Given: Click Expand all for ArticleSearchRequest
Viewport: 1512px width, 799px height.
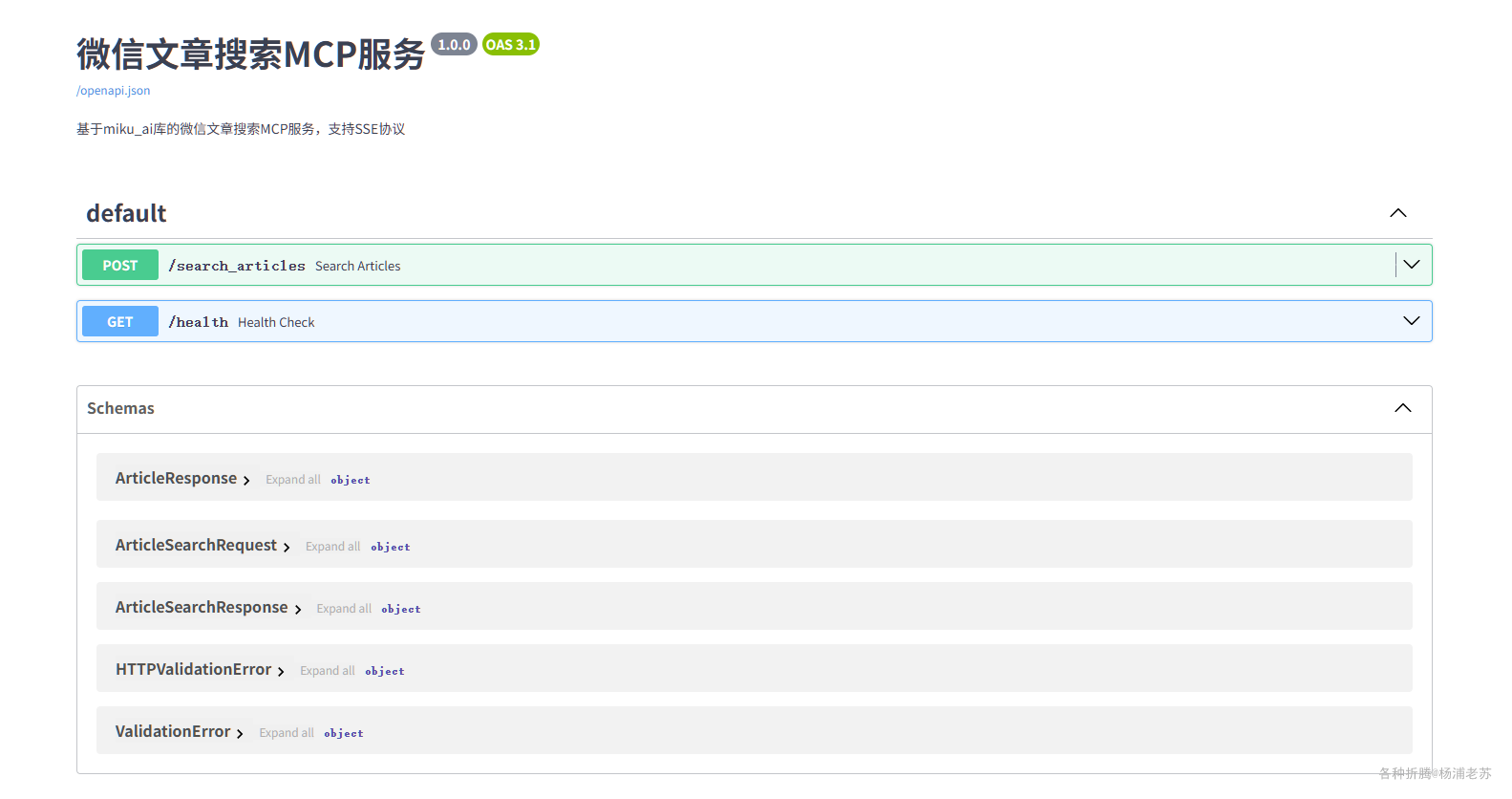Looking at the screenshot, I should (x=333, y=547).
